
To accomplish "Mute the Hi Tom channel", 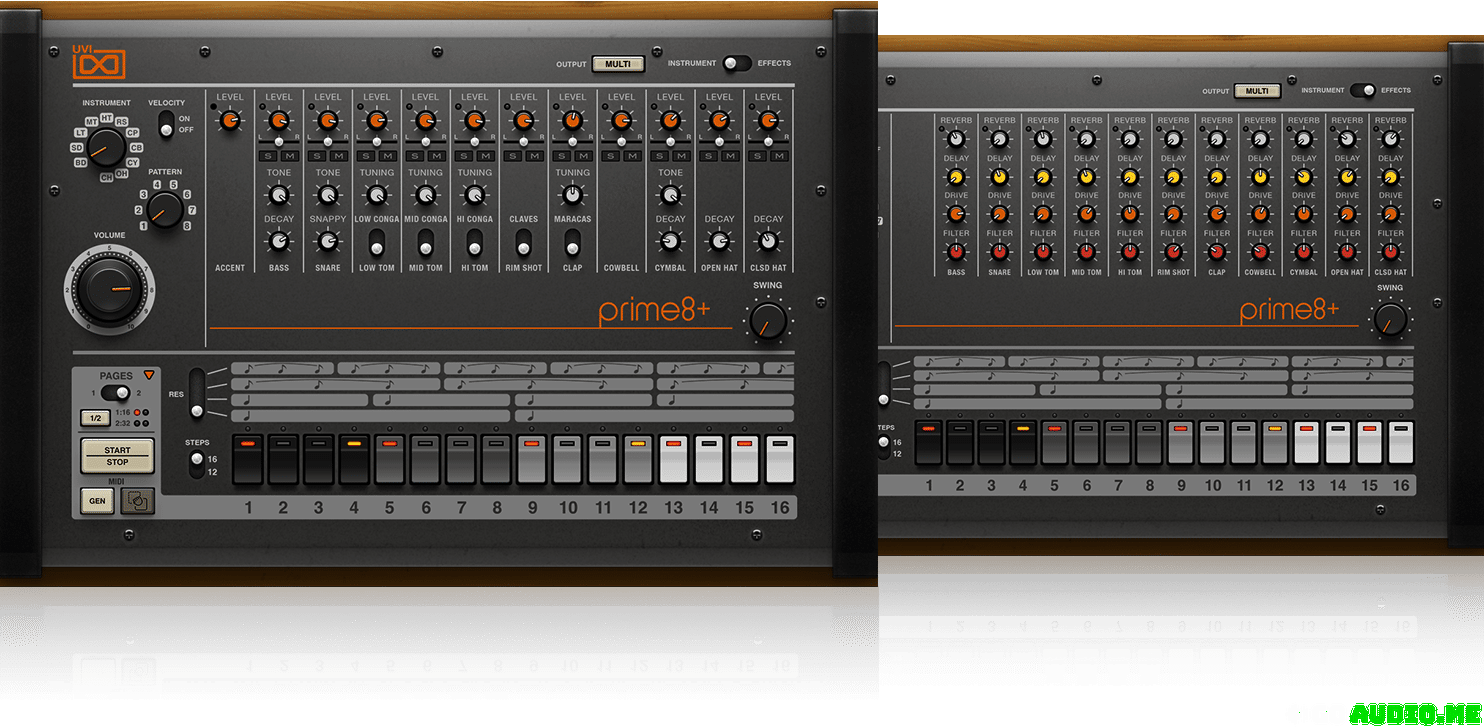I will point(484,156).
